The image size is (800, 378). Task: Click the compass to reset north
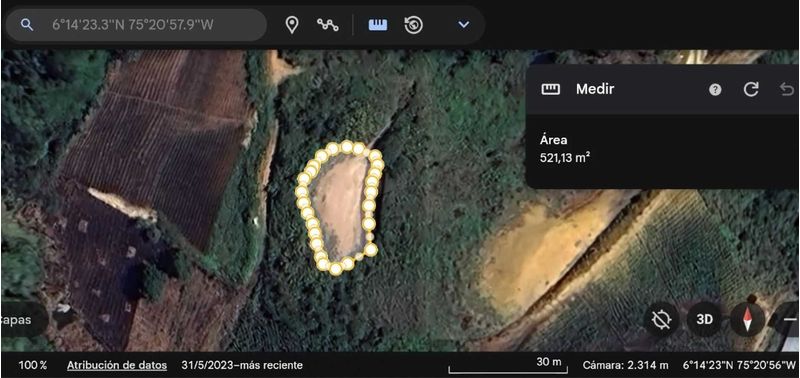tap(747, 320)
